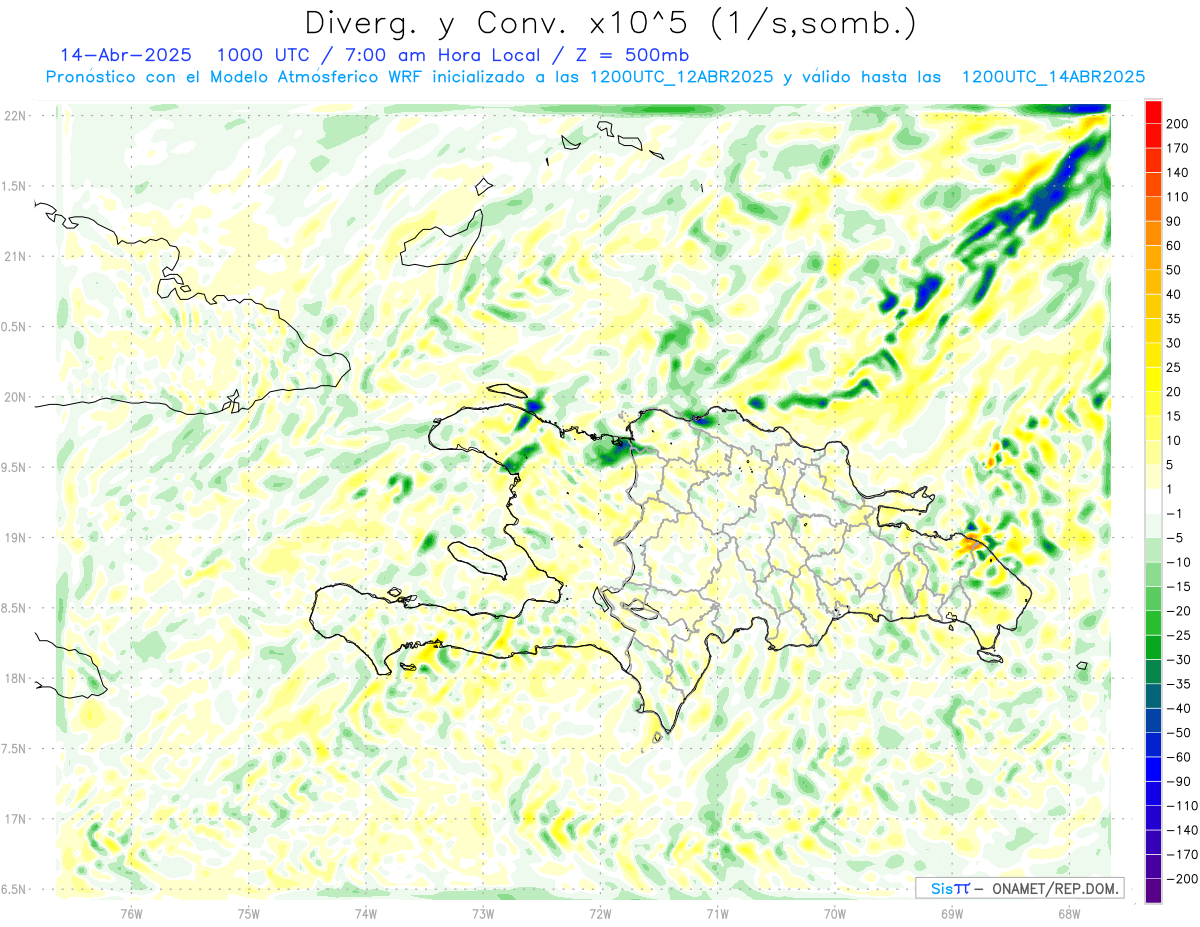The image size is (1200, 927).
Task: Click the dark purple swatch ending the color scale
Action: tap(1153, 891)
